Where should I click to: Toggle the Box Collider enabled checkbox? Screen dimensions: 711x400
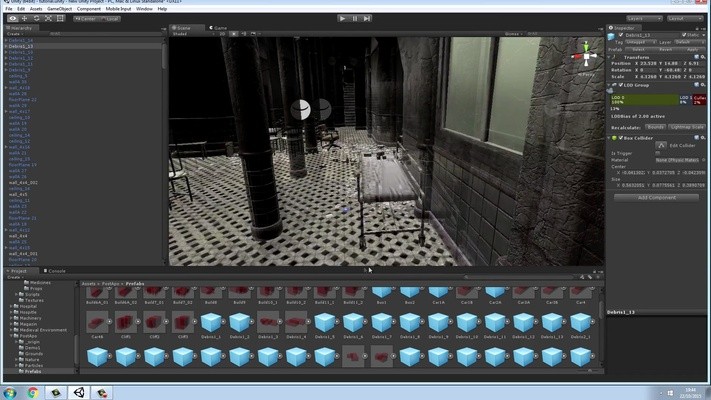(621, 138)
